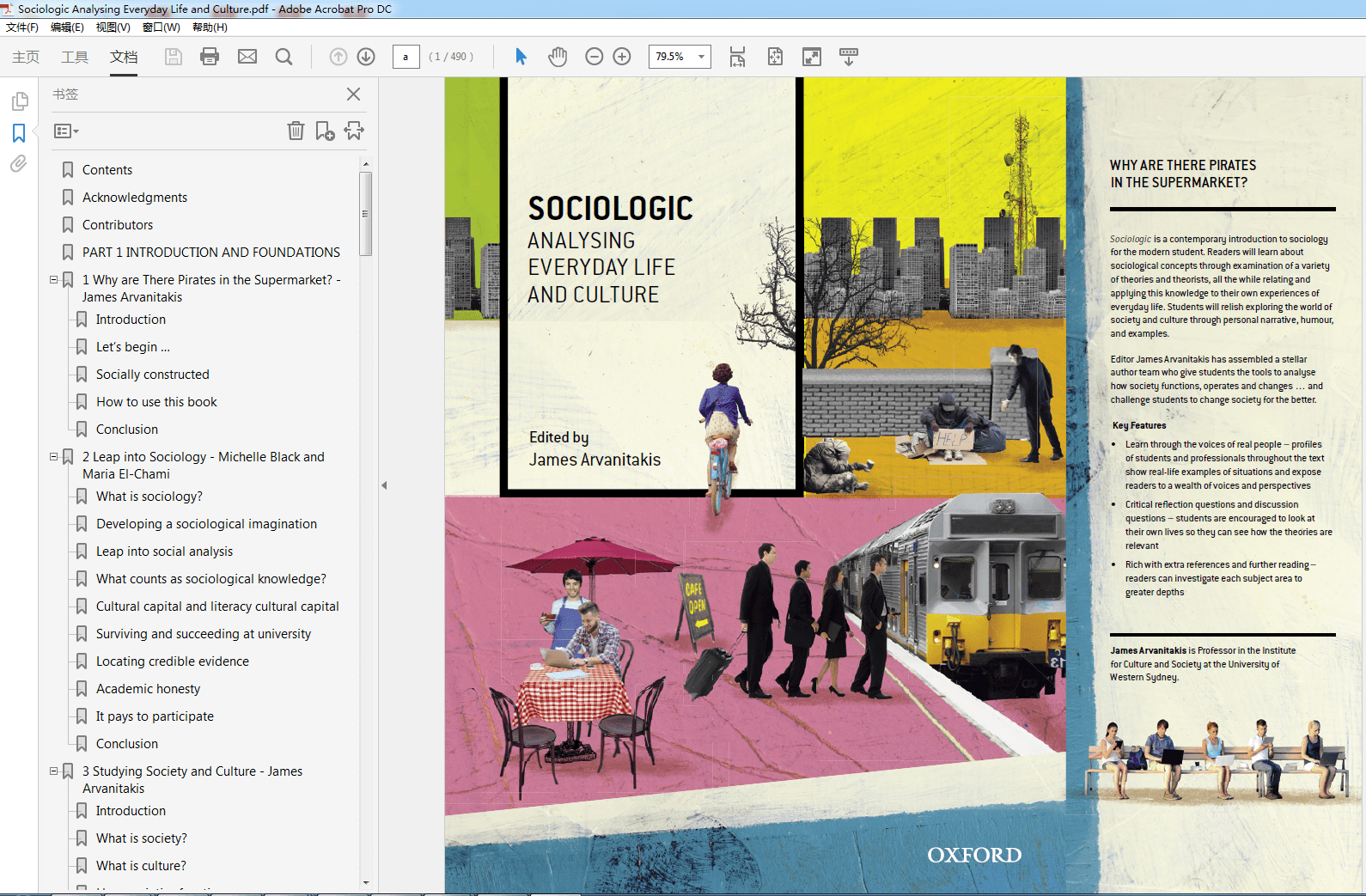
Task: Close the bookmarks panel
Action: [353, 94]
